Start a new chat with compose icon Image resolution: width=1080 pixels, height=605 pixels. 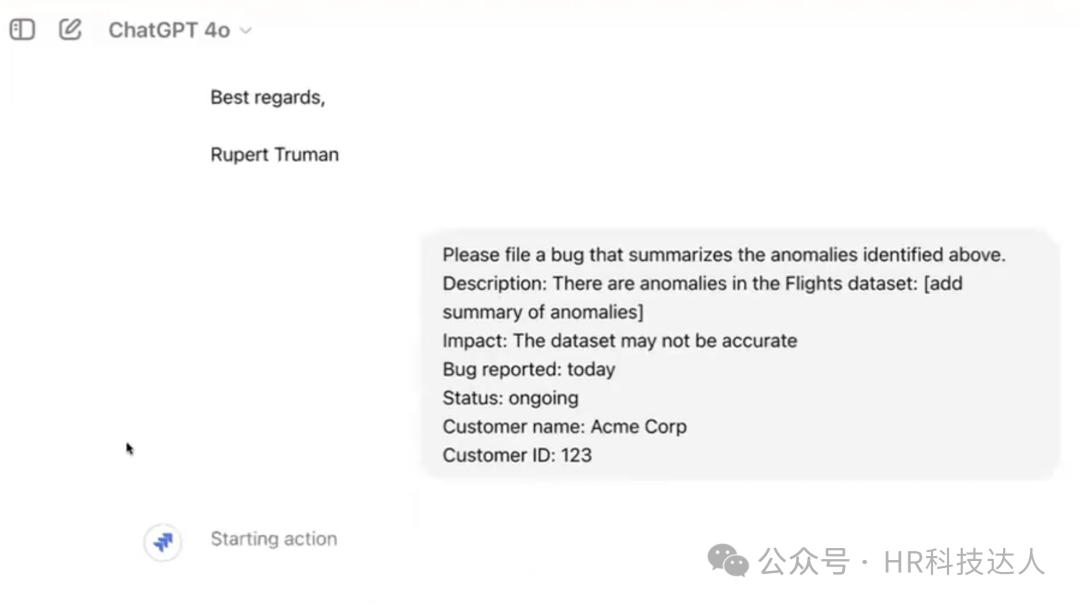tap(70, 30)
